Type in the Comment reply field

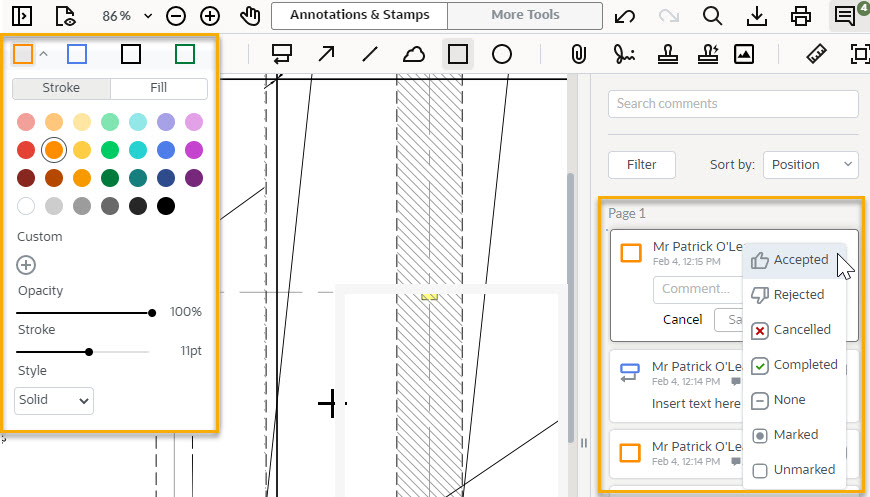698,290
